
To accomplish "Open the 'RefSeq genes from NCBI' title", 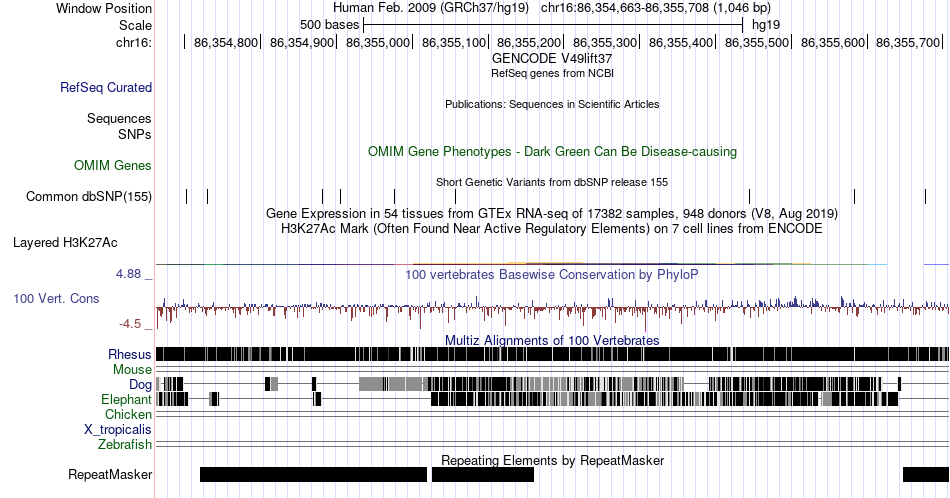I will tap(552, 73).
